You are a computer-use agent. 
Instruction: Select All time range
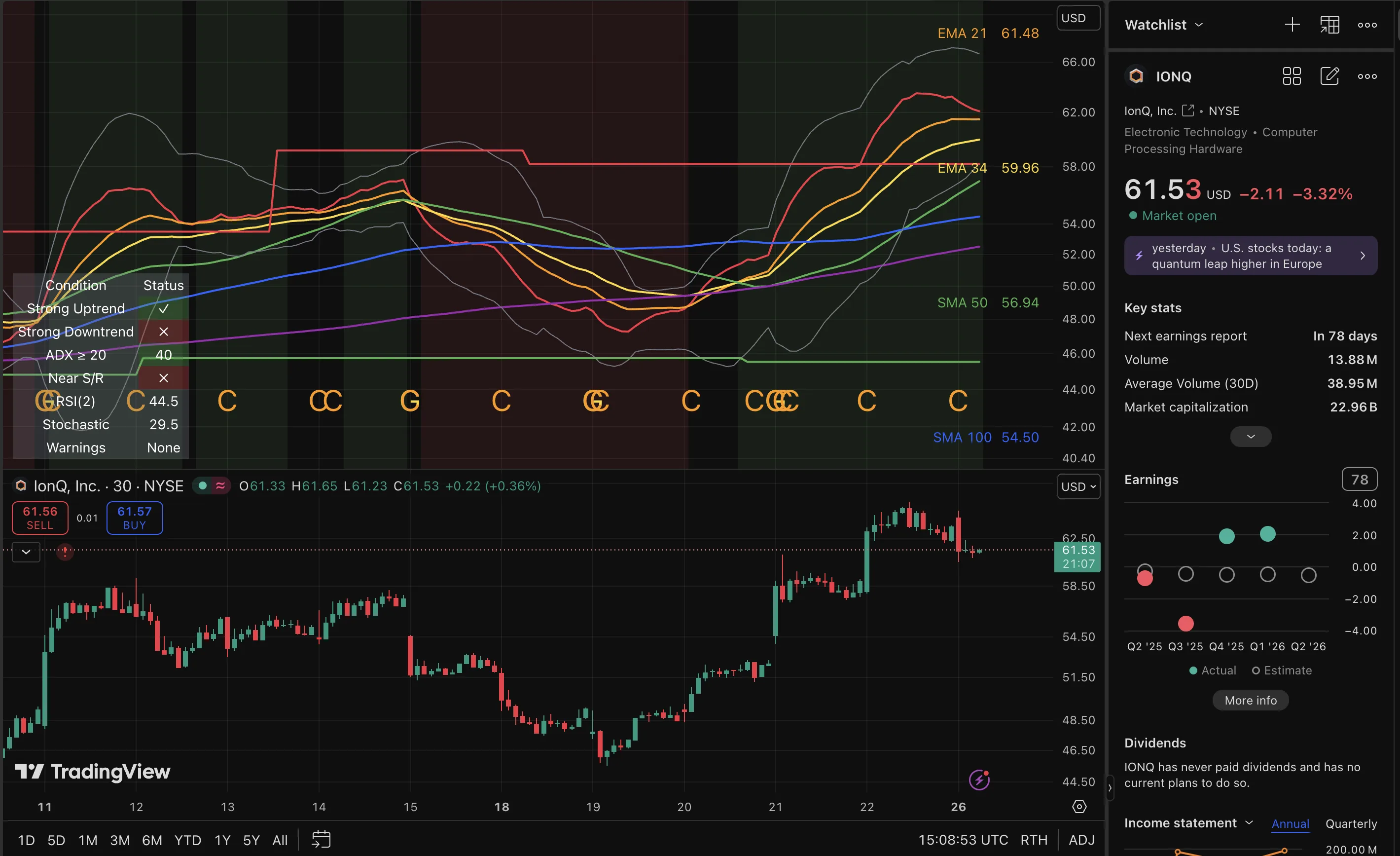click(280, 840)
